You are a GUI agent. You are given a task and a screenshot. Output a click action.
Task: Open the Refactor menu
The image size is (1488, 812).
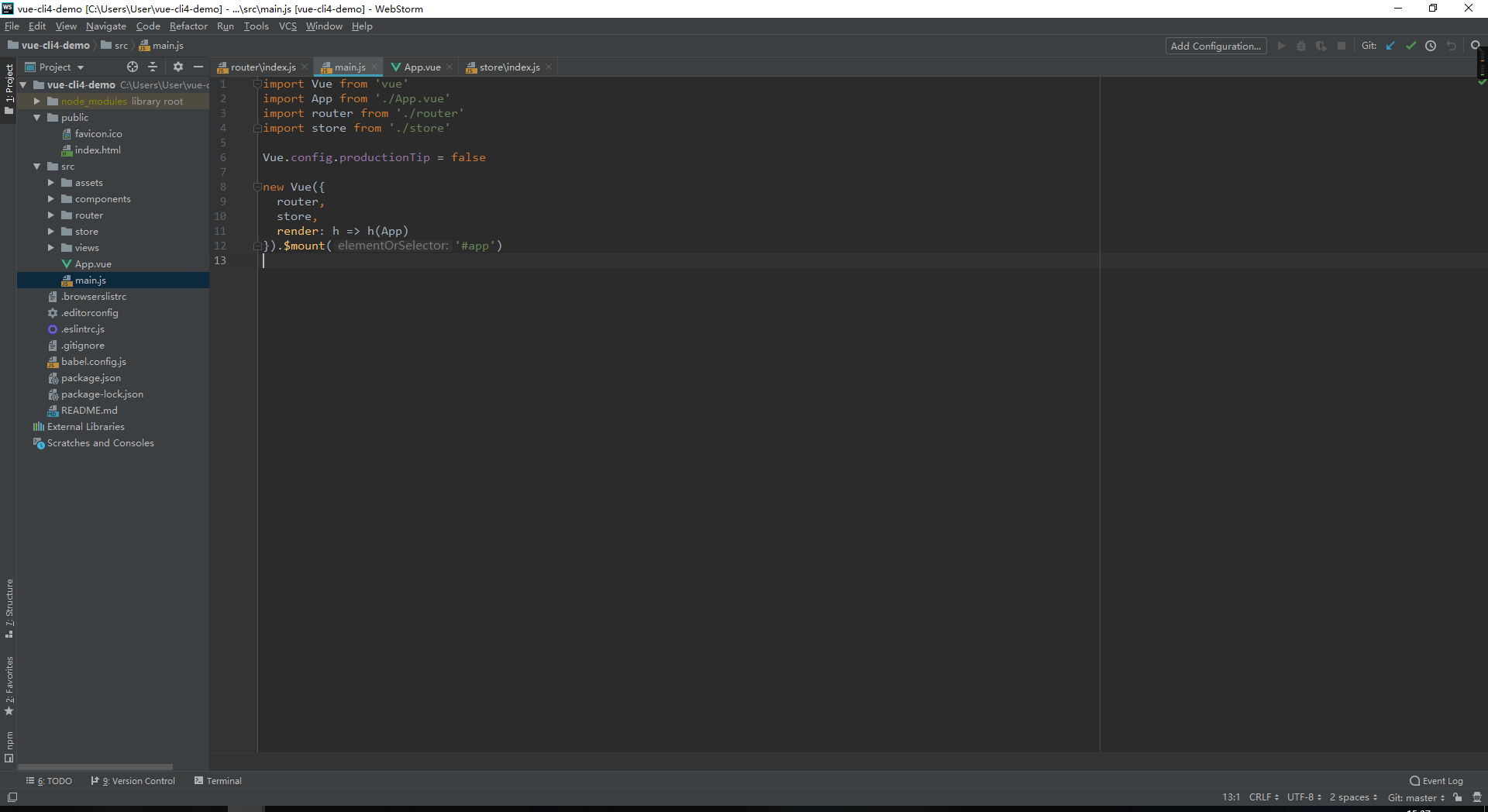coord(188,26)
